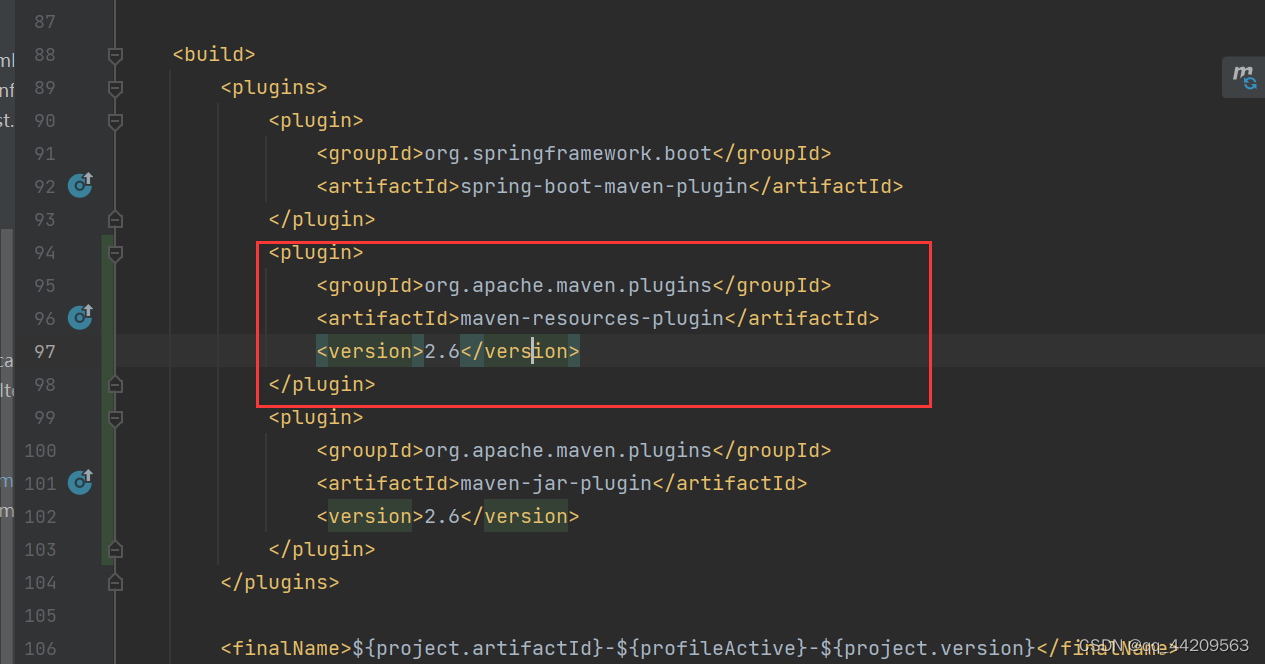Screen dimensions: 1265x664
Task: Click upgrade icon beside maven-jar-plugin artifactId
Action: pos(80,482)
